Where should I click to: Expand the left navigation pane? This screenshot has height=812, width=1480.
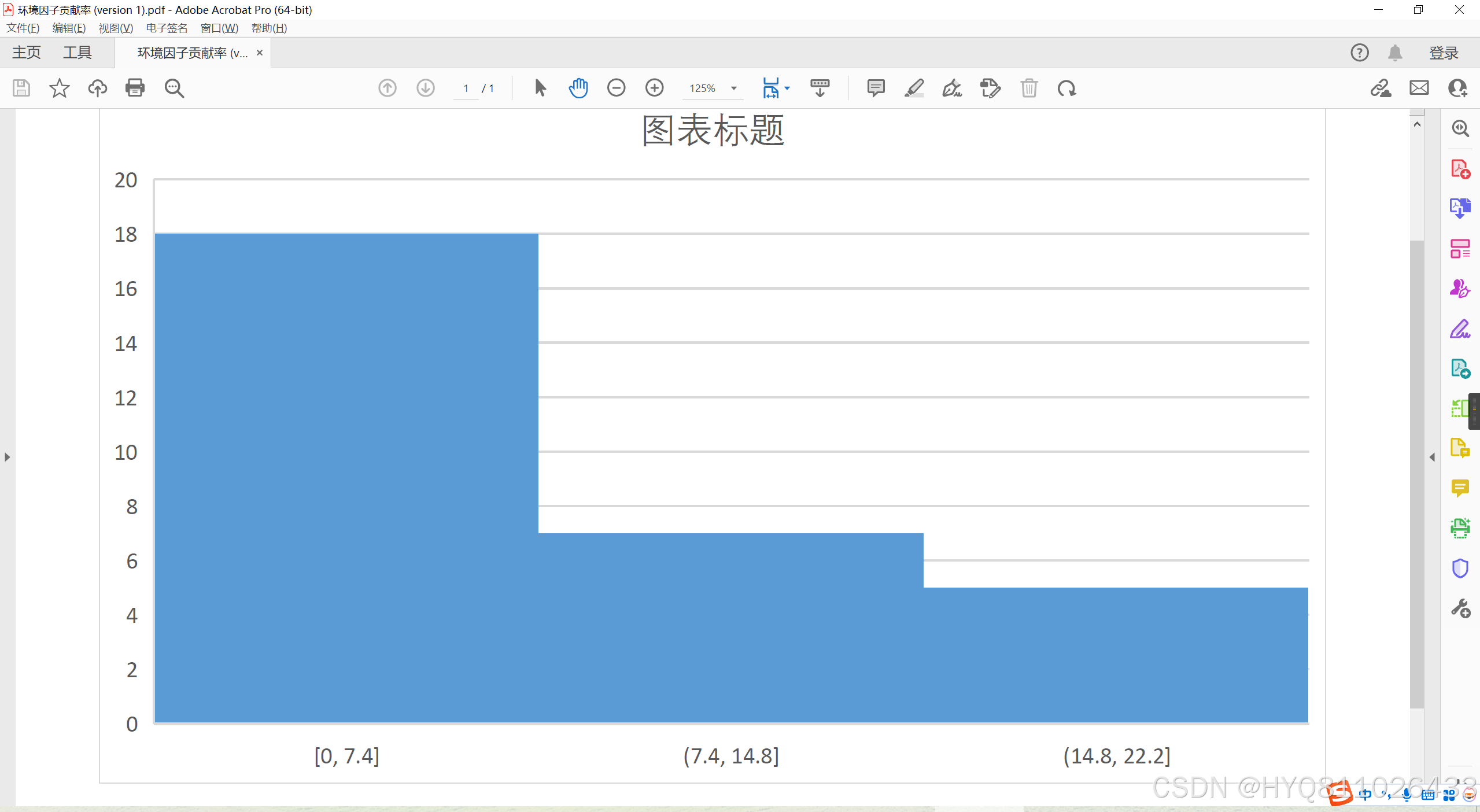pos(7,457)
